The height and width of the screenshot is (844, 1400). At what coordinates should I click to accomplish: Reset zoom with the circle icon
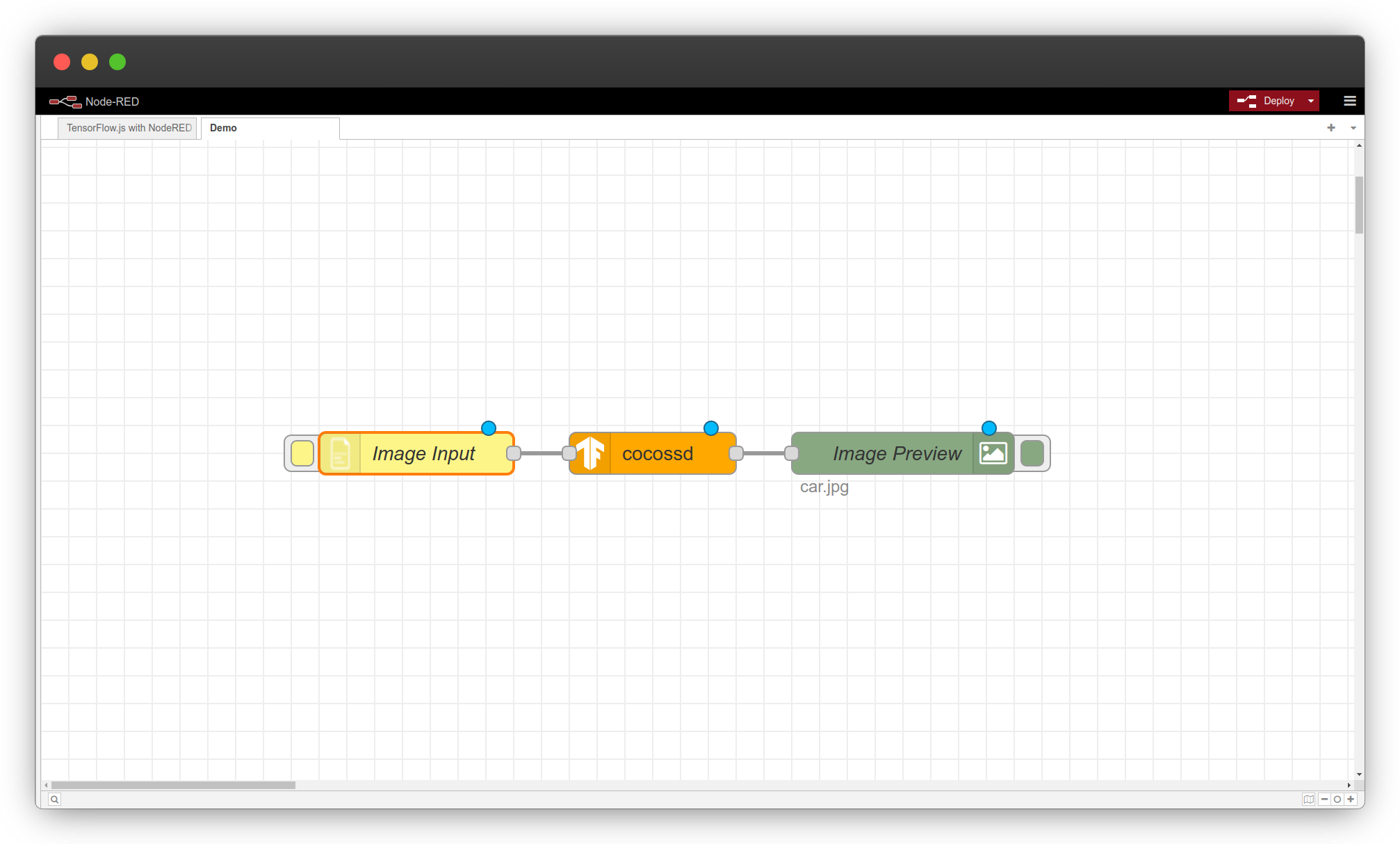1337,800
